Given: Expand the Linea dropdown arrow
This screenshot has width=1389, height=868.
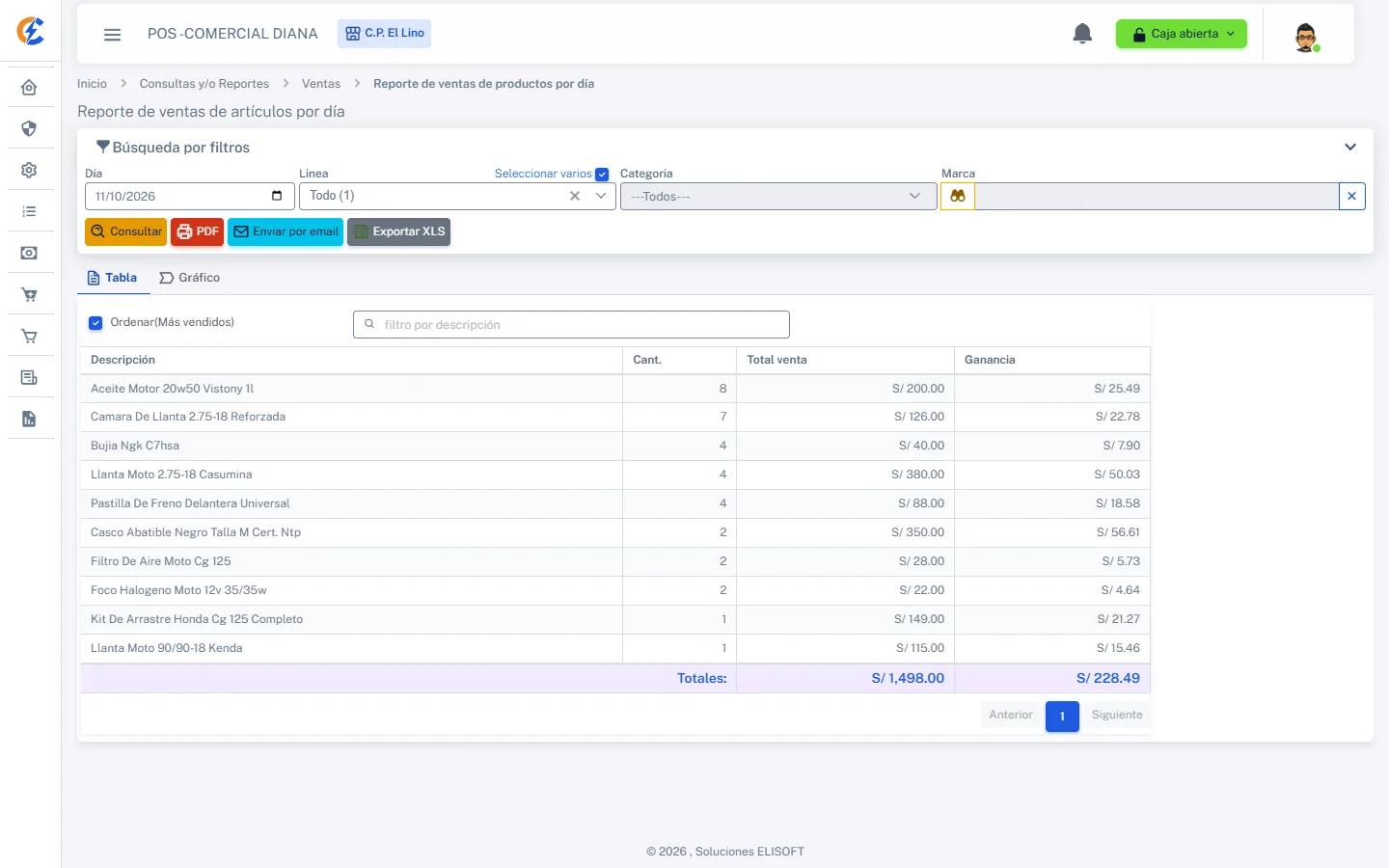Looking at the screenshot, I should [x=601, y=196].
